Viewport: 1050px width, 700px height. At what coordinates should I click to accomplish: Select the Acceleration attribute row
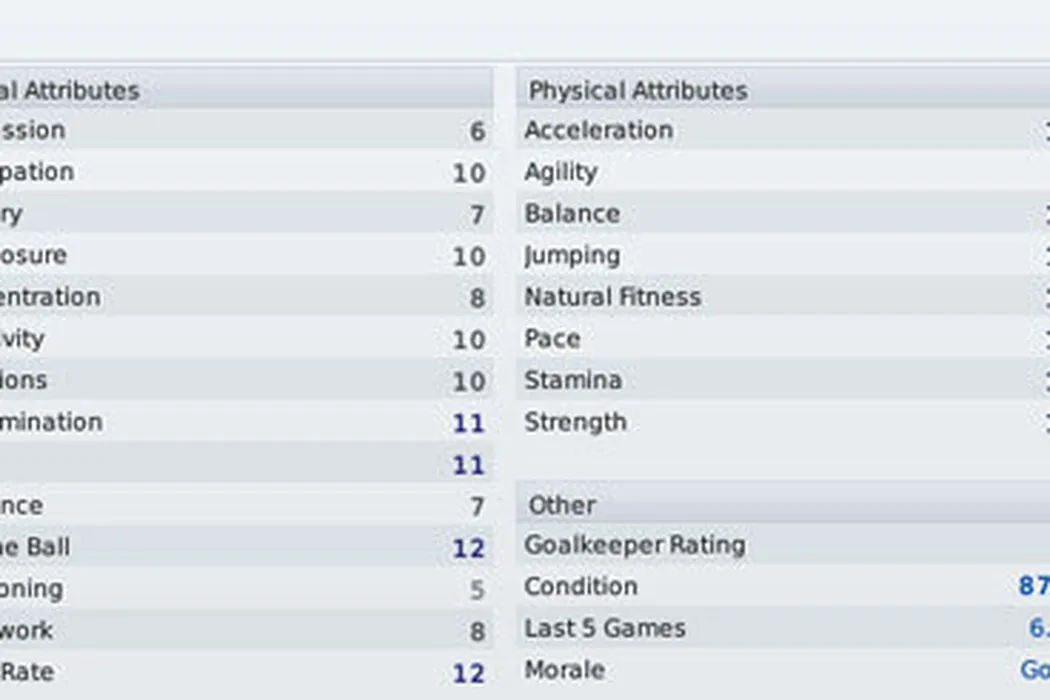598,131
